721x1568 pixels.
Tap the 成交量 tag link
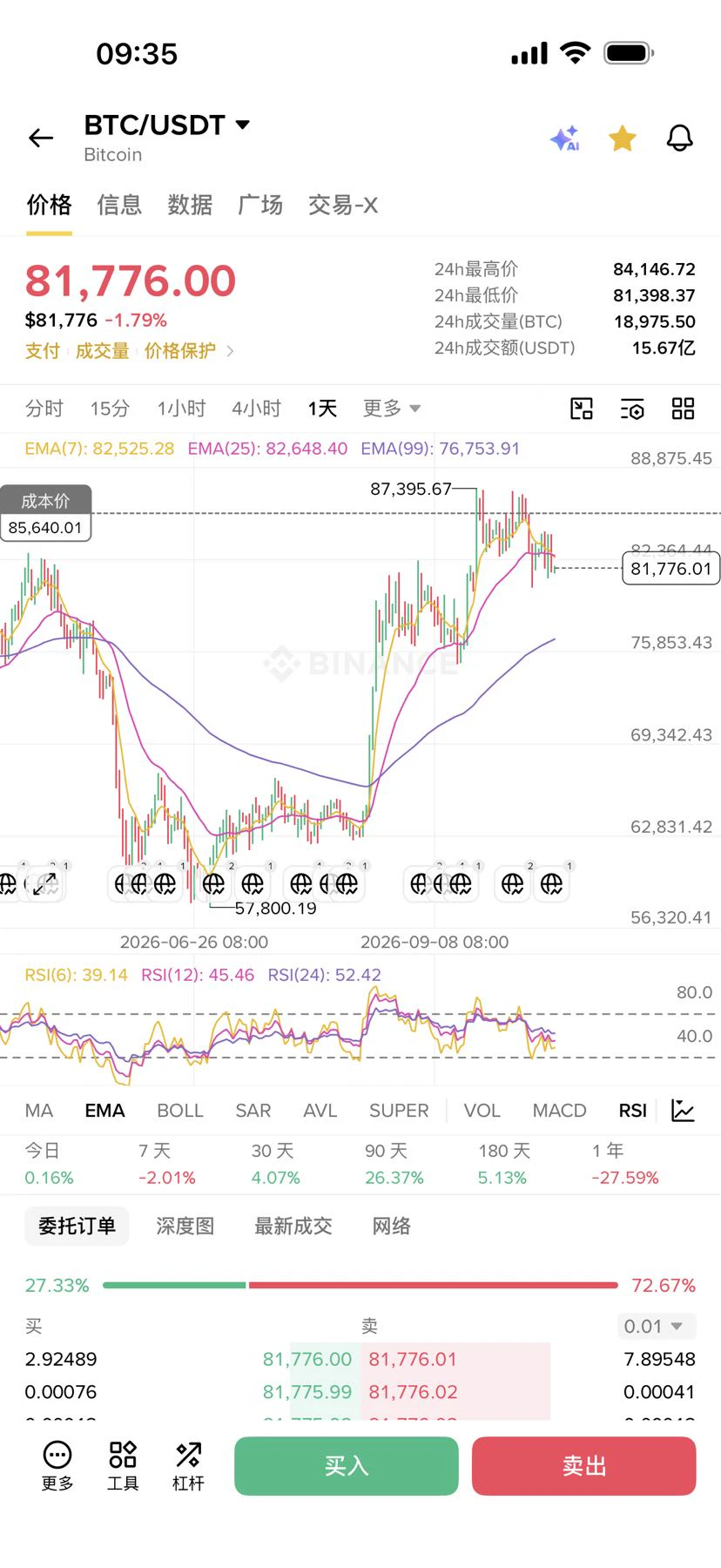click(x=102, y=351)
